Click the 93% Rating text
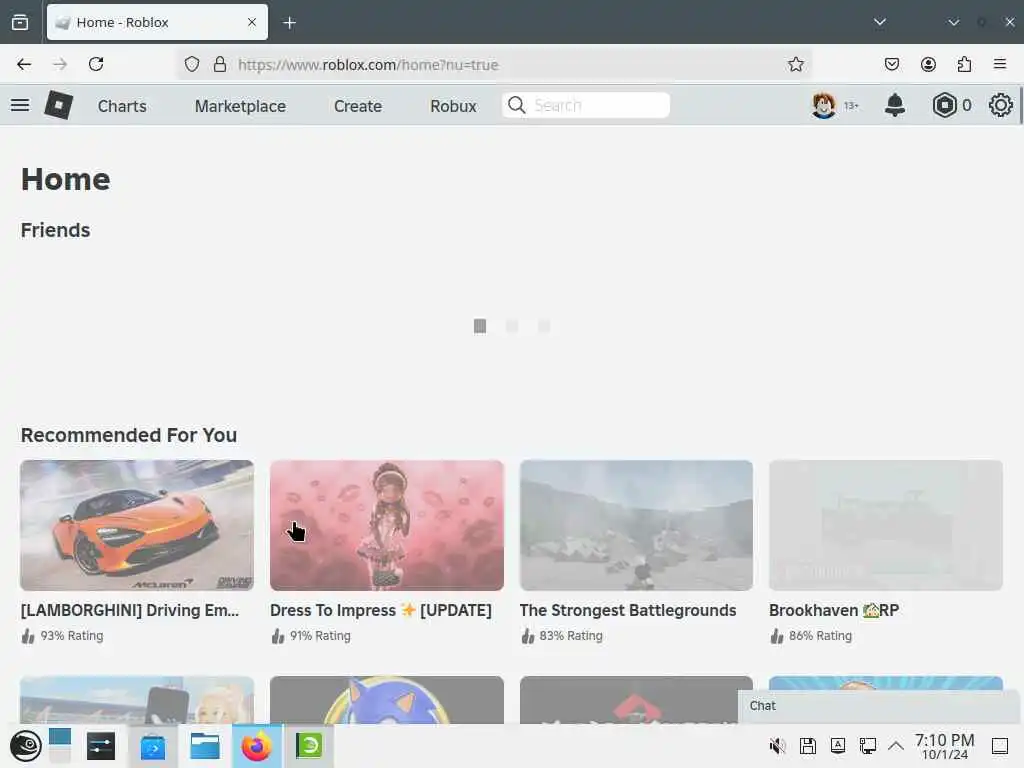Screen dimensions: 1024x768 tap(72, 635)
